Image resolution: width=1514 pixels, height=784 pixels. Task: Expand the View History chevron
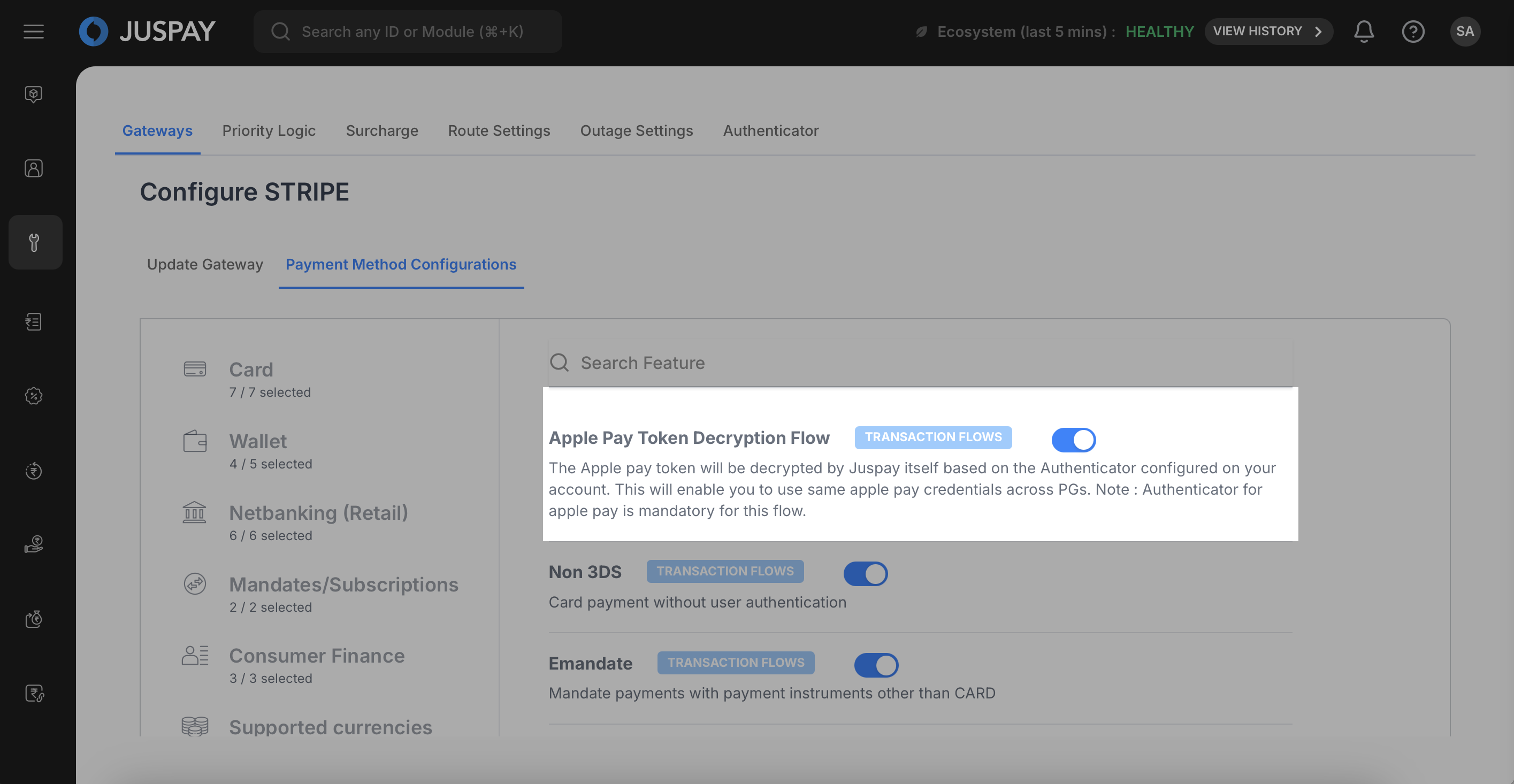tap(1319, 31)
